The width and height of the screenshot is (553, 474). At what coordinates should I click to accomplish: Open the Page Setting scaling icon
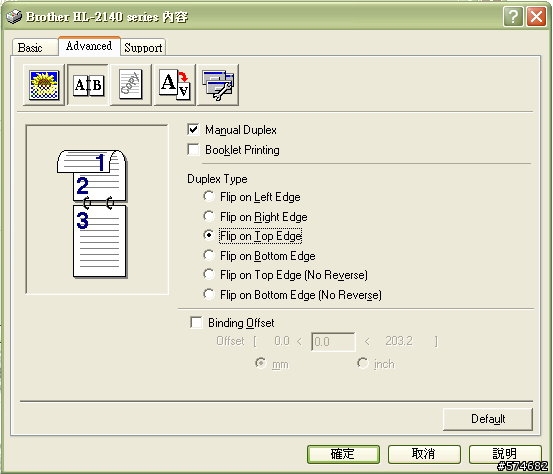tap(175, 85)
